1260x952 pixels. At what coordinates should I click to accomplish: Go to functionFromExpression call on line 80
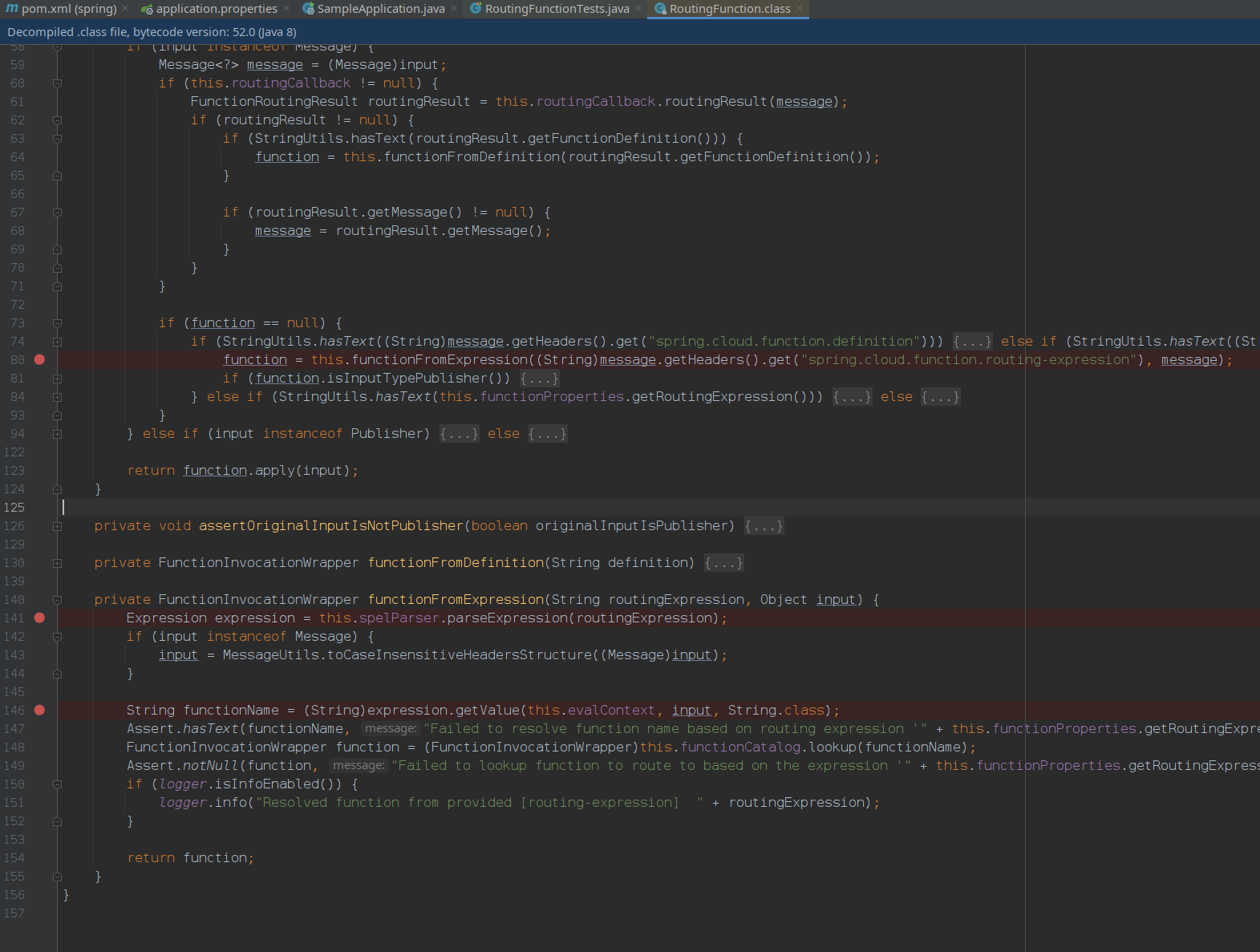click(x=440, y=360)
